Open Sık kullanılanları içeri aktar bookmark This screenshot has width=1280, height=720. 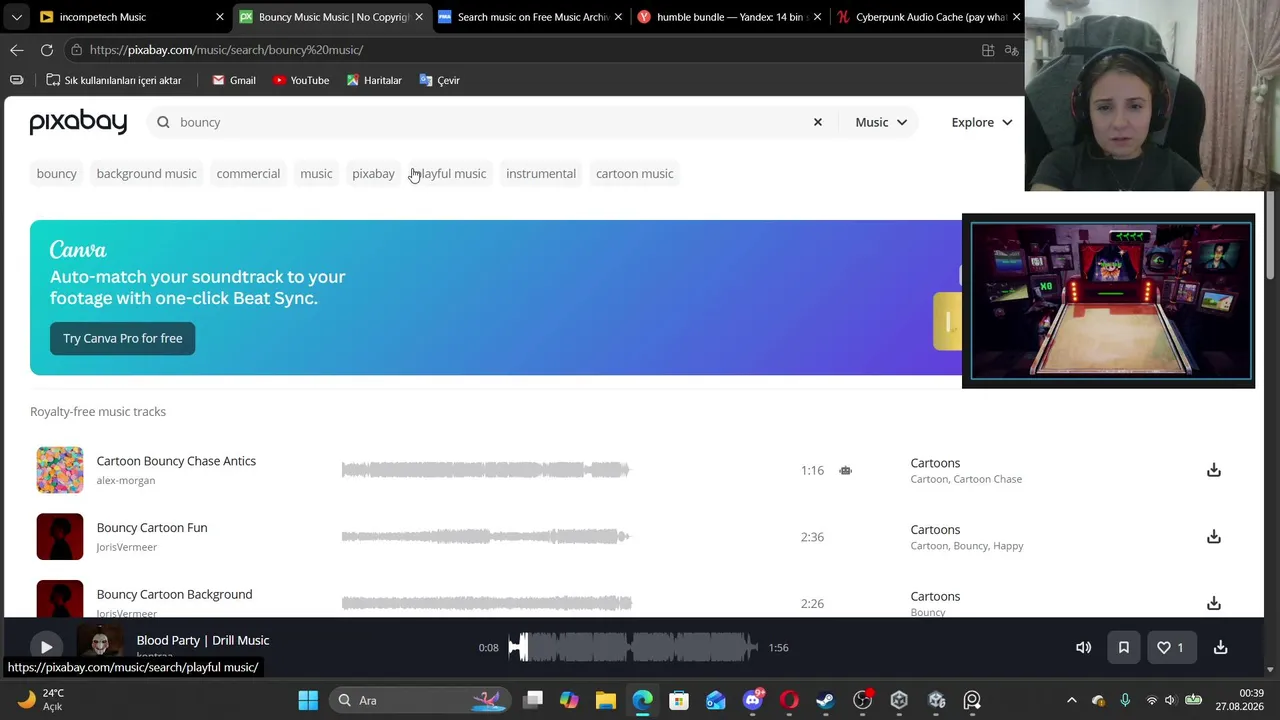click(x=113, y=80)
